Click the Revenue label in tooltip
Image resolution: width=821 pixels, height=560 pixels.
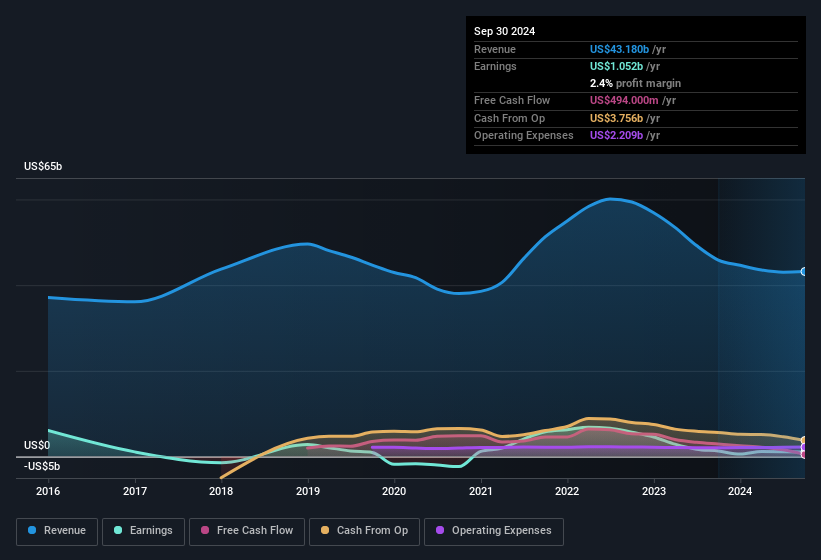495,49
